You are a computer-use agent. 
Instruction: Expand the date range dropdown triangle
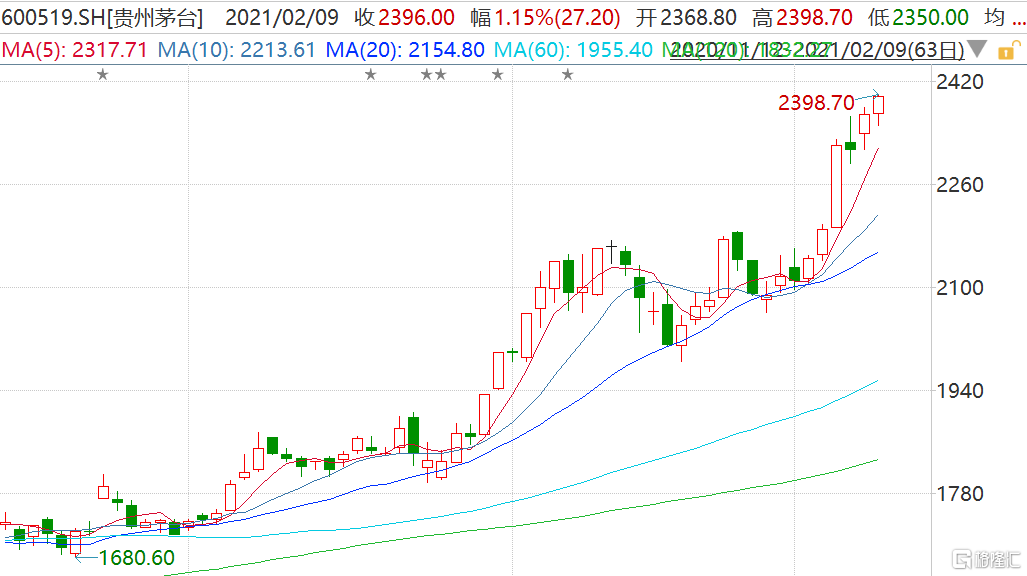977,49
